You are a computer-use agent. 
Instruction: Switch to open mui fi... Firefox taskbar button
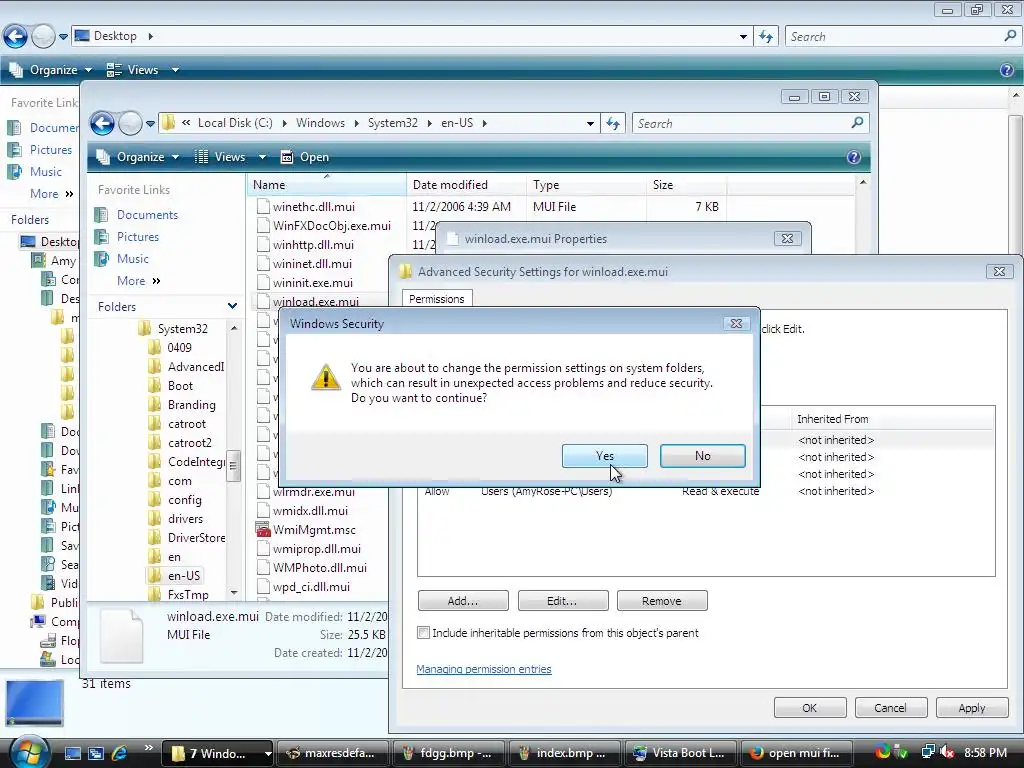tap(795, 753)
